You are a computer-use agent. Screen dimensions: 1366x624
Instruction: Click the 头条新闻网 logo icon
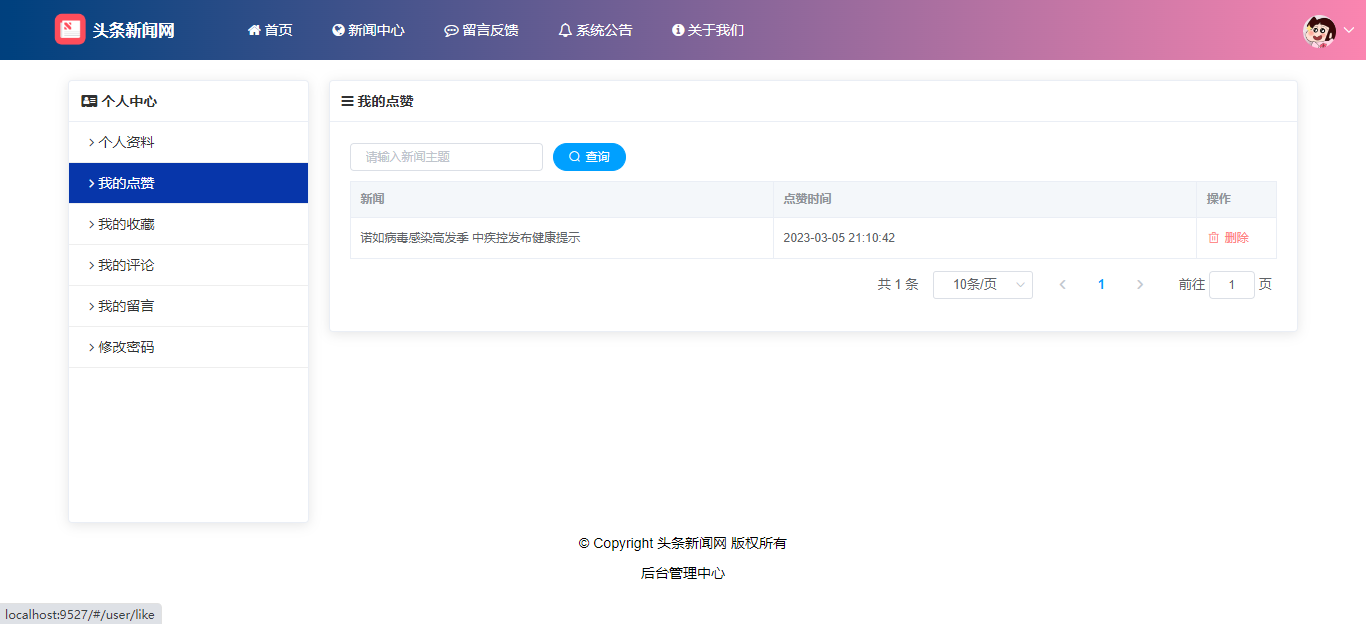pos(70,30)
